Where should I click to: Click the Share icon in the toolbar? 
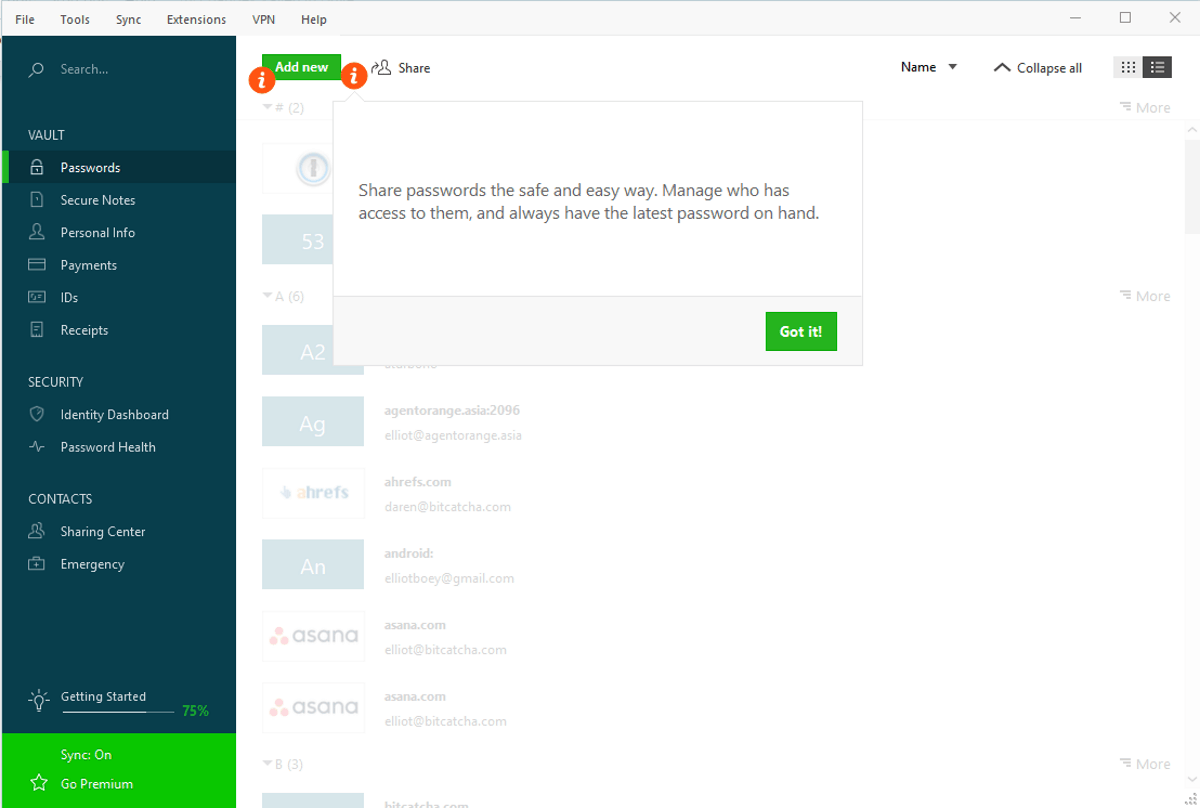click(381, 67)
